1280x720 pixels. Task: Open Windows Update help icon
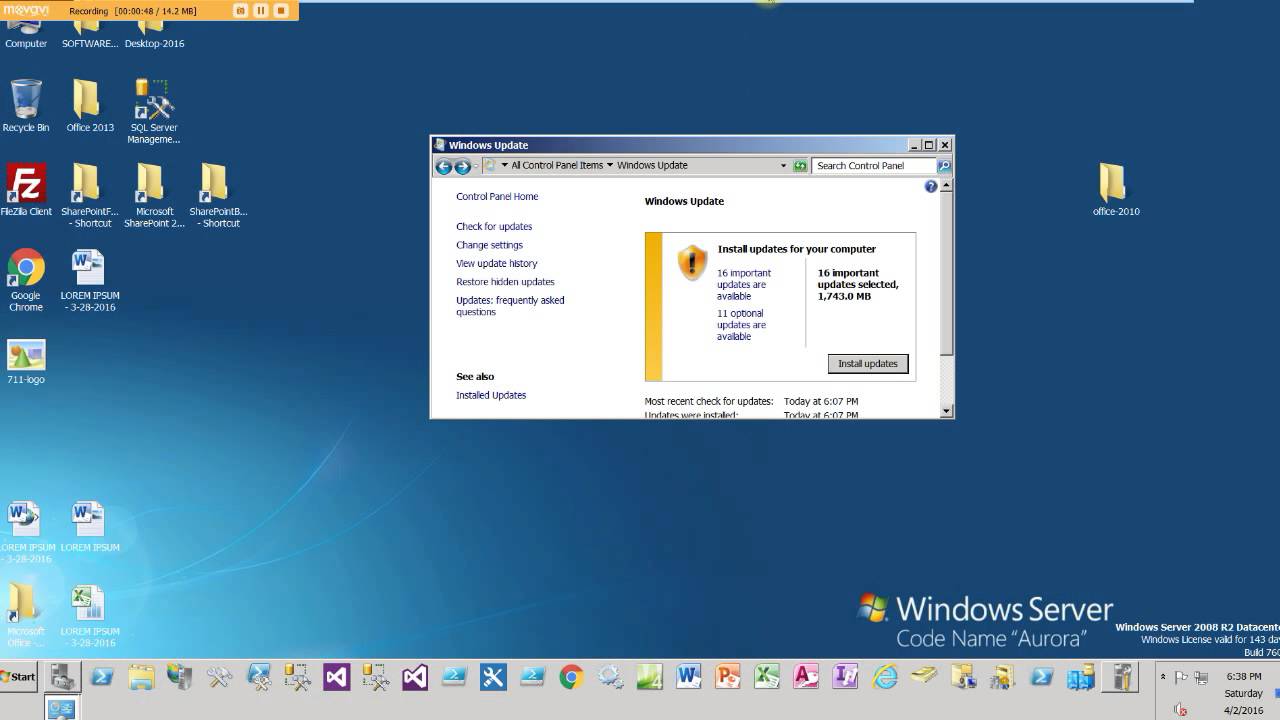pyautogui.click(x=931, y=187)
